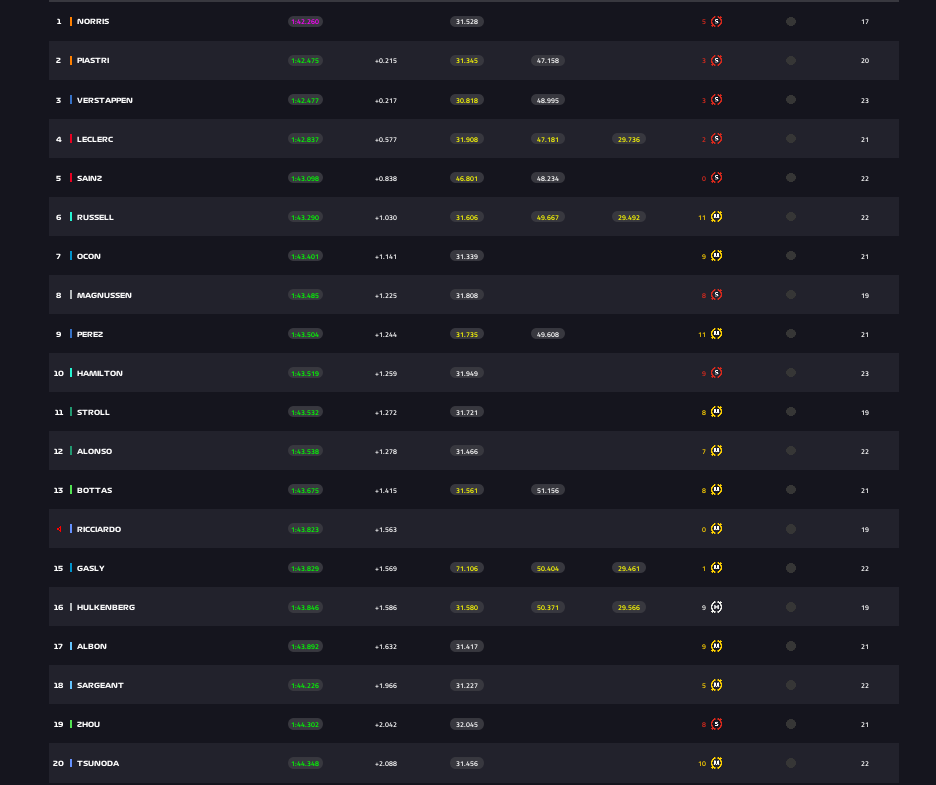Click Piastri's best lap time 1:42.475

coord(305,60)
